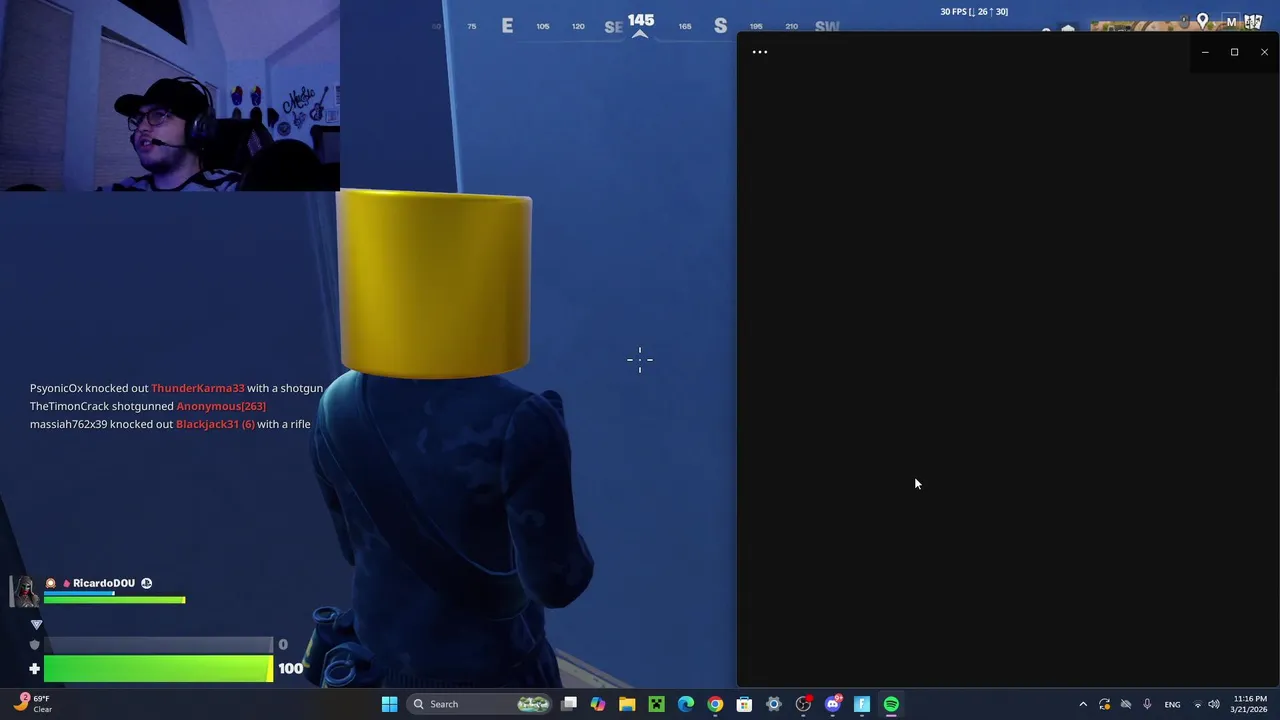Screen dimensions: 1280x720
Task: Click the RicardoDOU squad member name
Action: tap(104, 583)
